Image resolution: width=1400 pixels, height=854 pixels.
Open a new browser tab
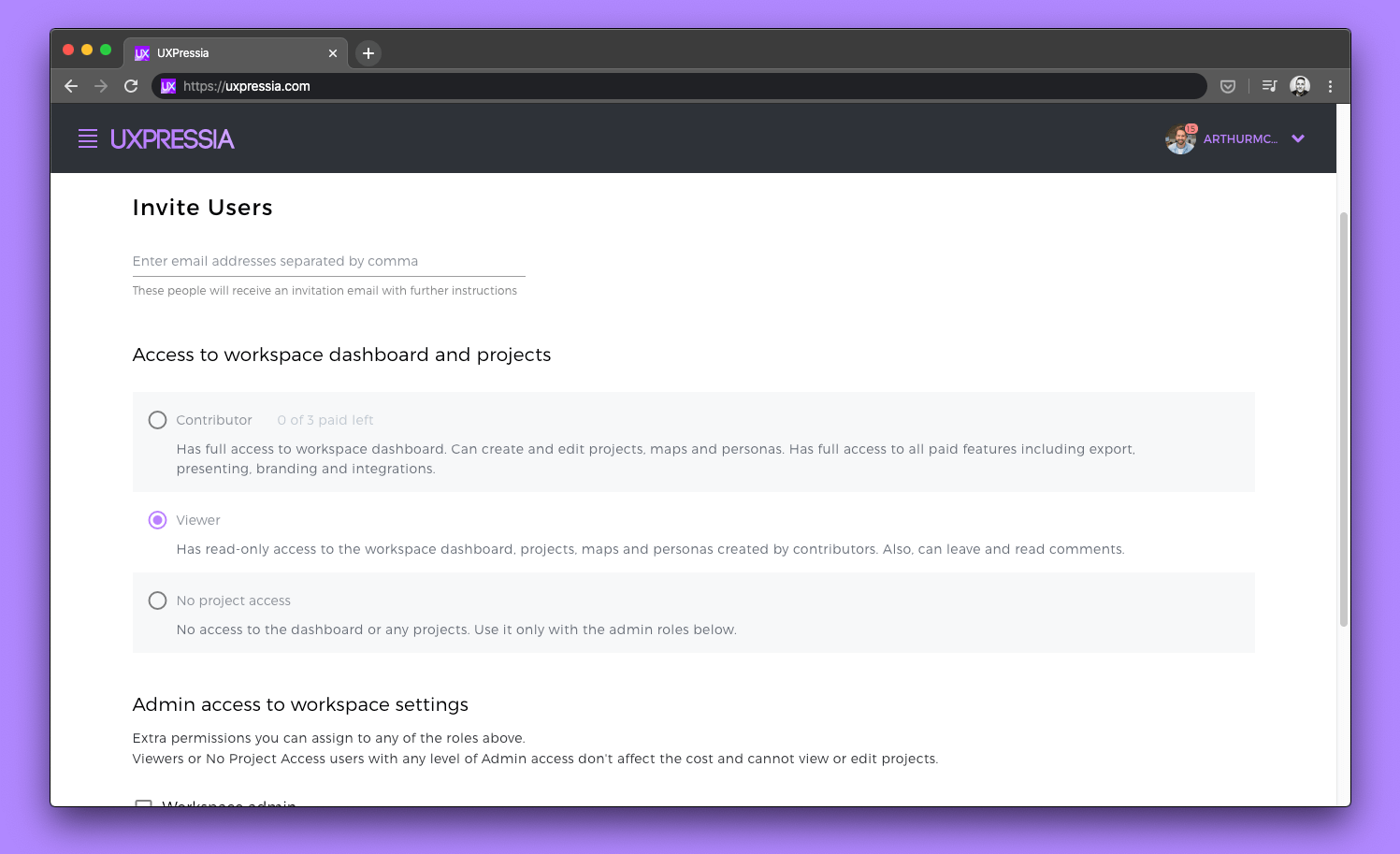(368, 53)
